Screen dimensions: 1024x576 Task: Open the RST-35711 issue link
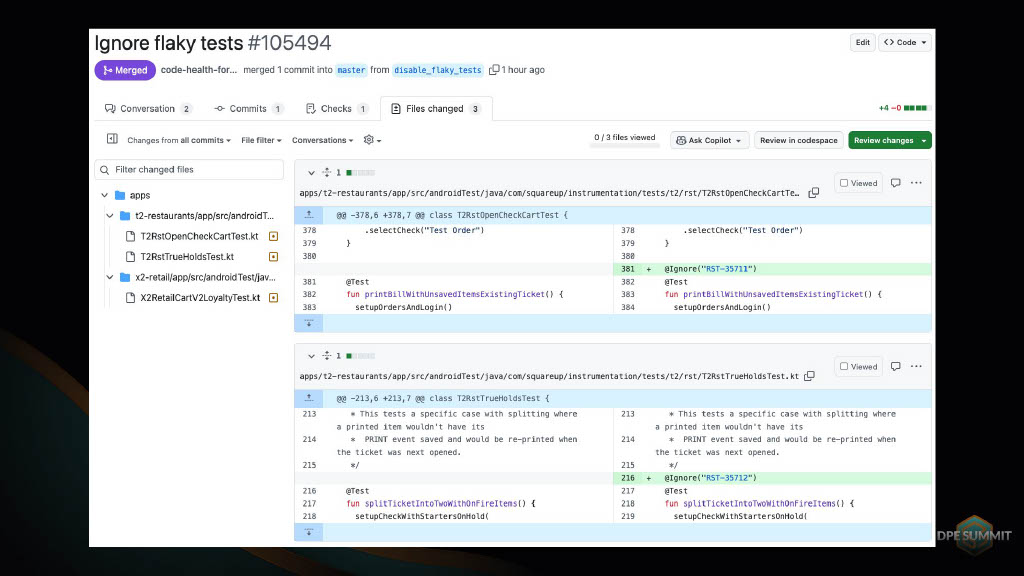[x=728, y=269]
